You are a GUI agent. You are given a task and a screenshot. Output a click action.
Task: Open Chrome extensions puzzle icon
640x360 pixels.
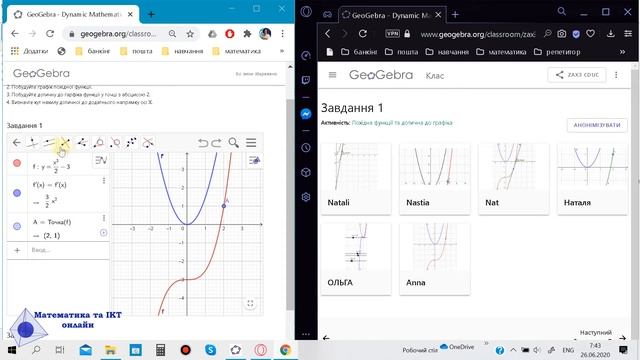247,34
